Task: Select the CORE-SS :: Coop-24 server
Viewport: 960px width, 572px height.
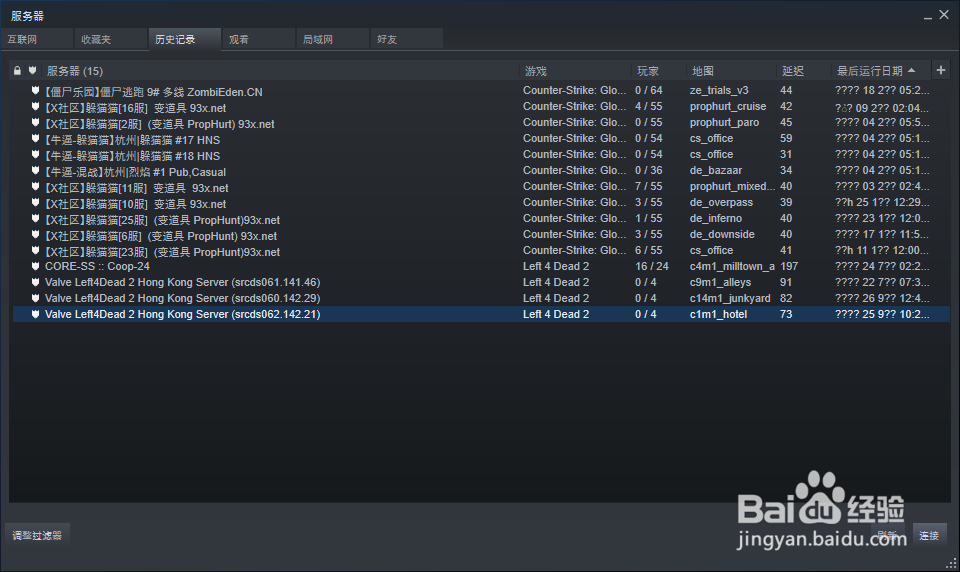Action: (x=481, y=266)
